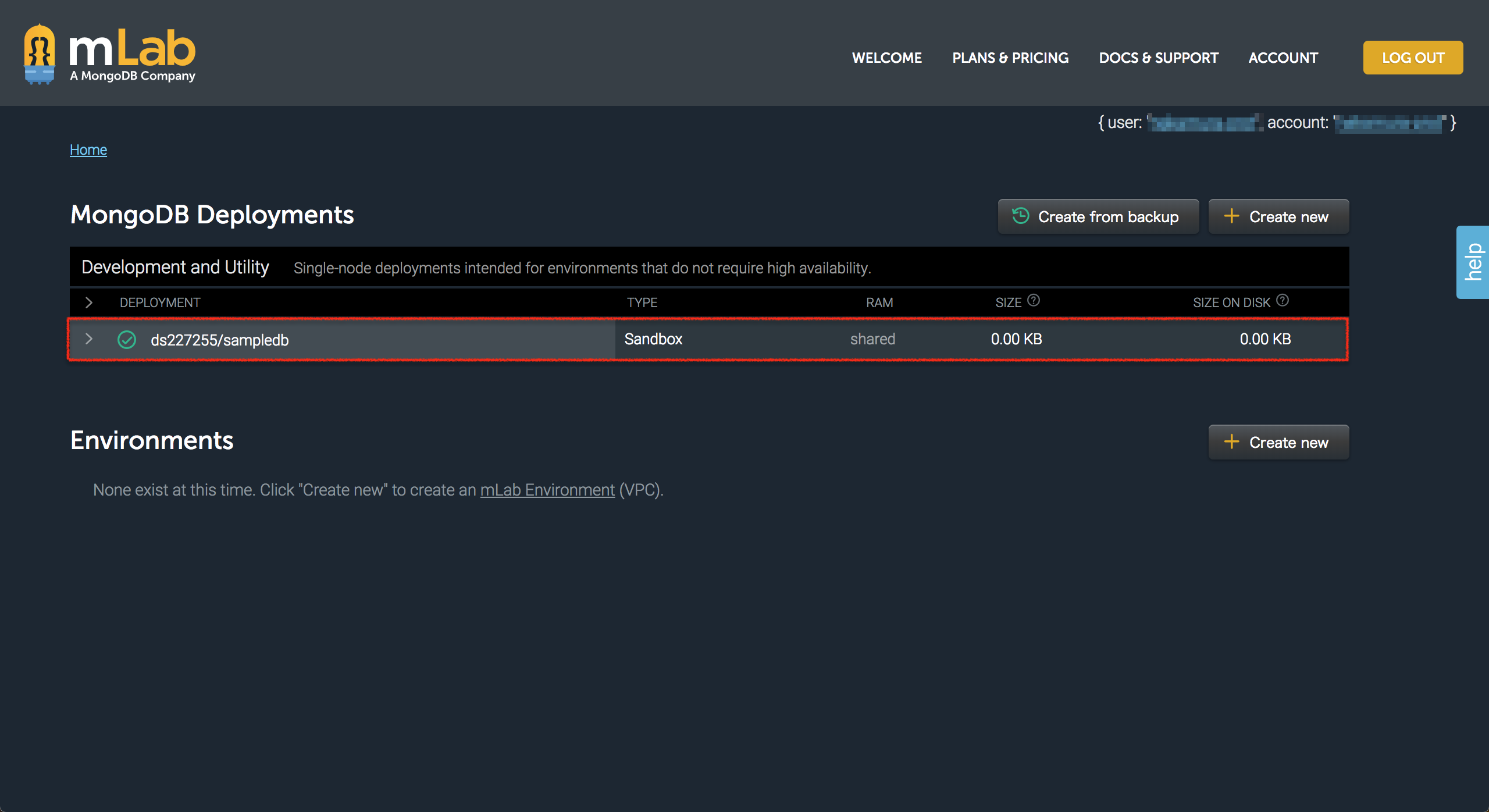Create new environment button
The width and height of the screenshot is (1489, 812).
pos(1278,442)
